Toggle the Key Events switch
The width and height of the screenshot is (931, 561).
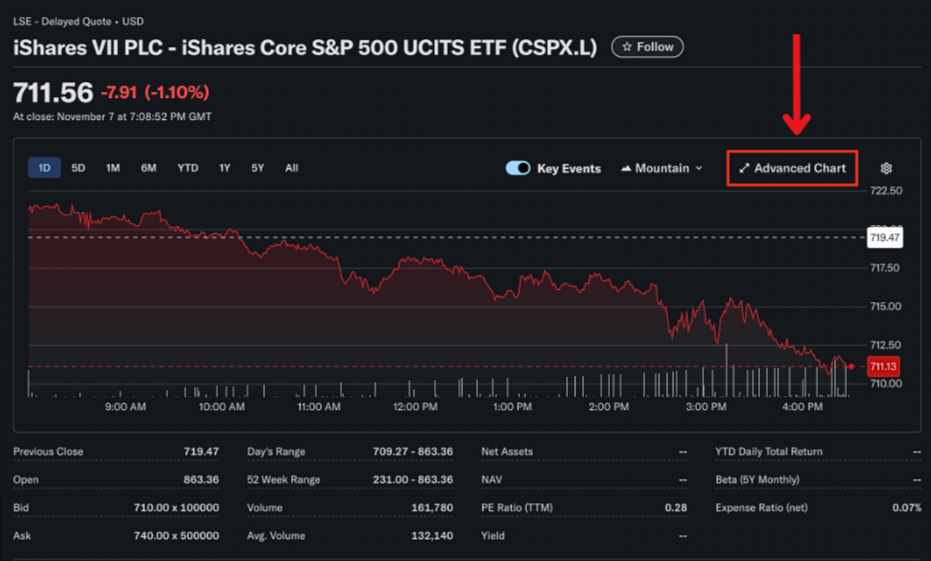click(x=518, y=168)
